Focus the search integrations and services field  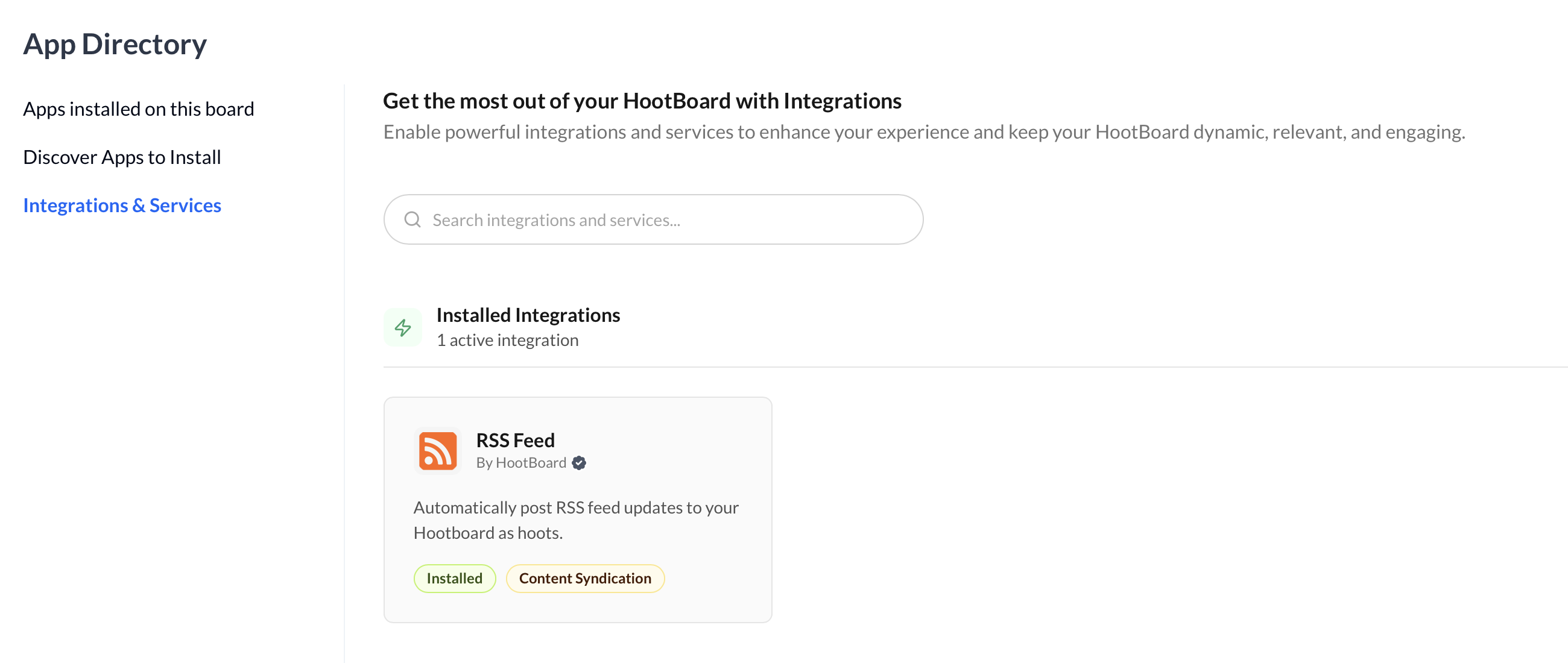[669, 219]
